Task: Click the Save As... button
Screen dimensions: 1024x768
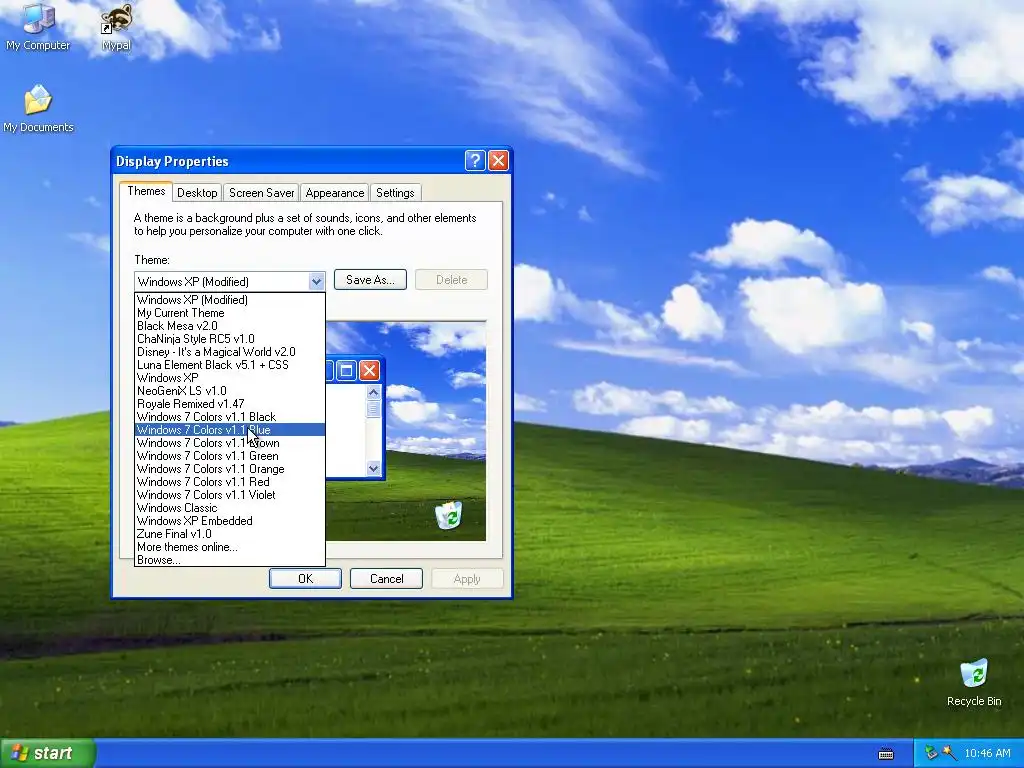Action: (x=370, y=280)
